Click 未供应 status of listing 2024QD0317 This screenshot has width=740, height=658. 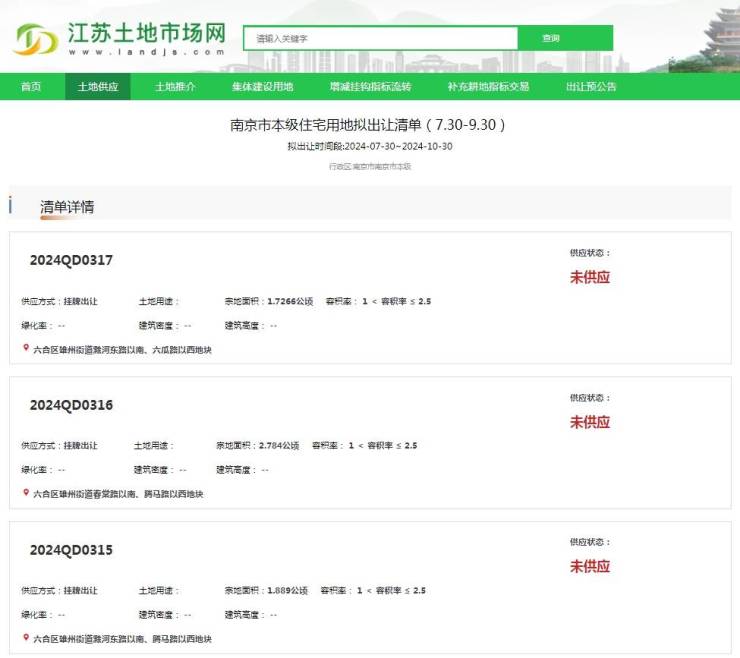(589, 277)
